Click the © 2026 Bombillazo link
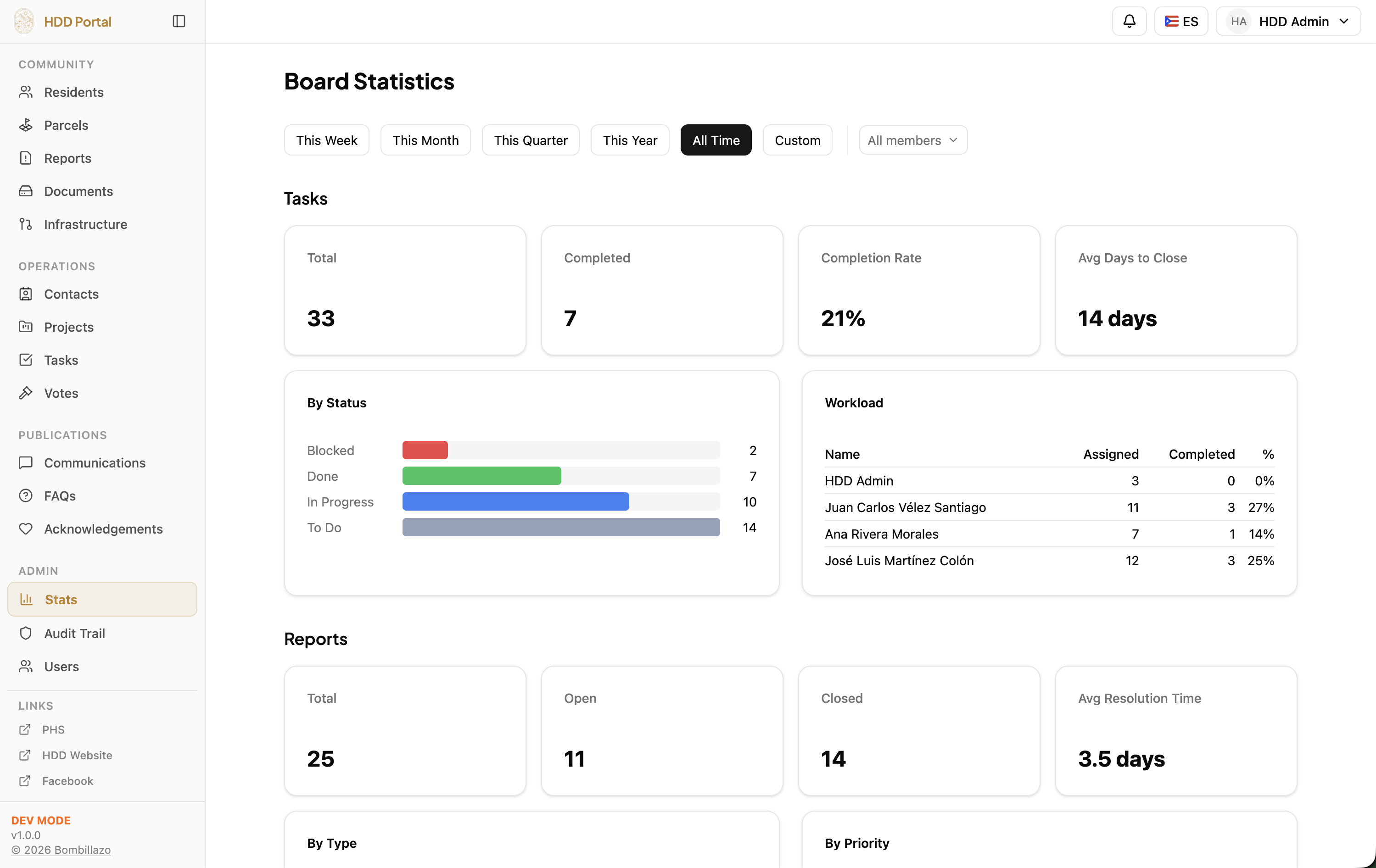Image resolution: width=1376 pixels, height=868 pixels. click(x=61, y=850)
